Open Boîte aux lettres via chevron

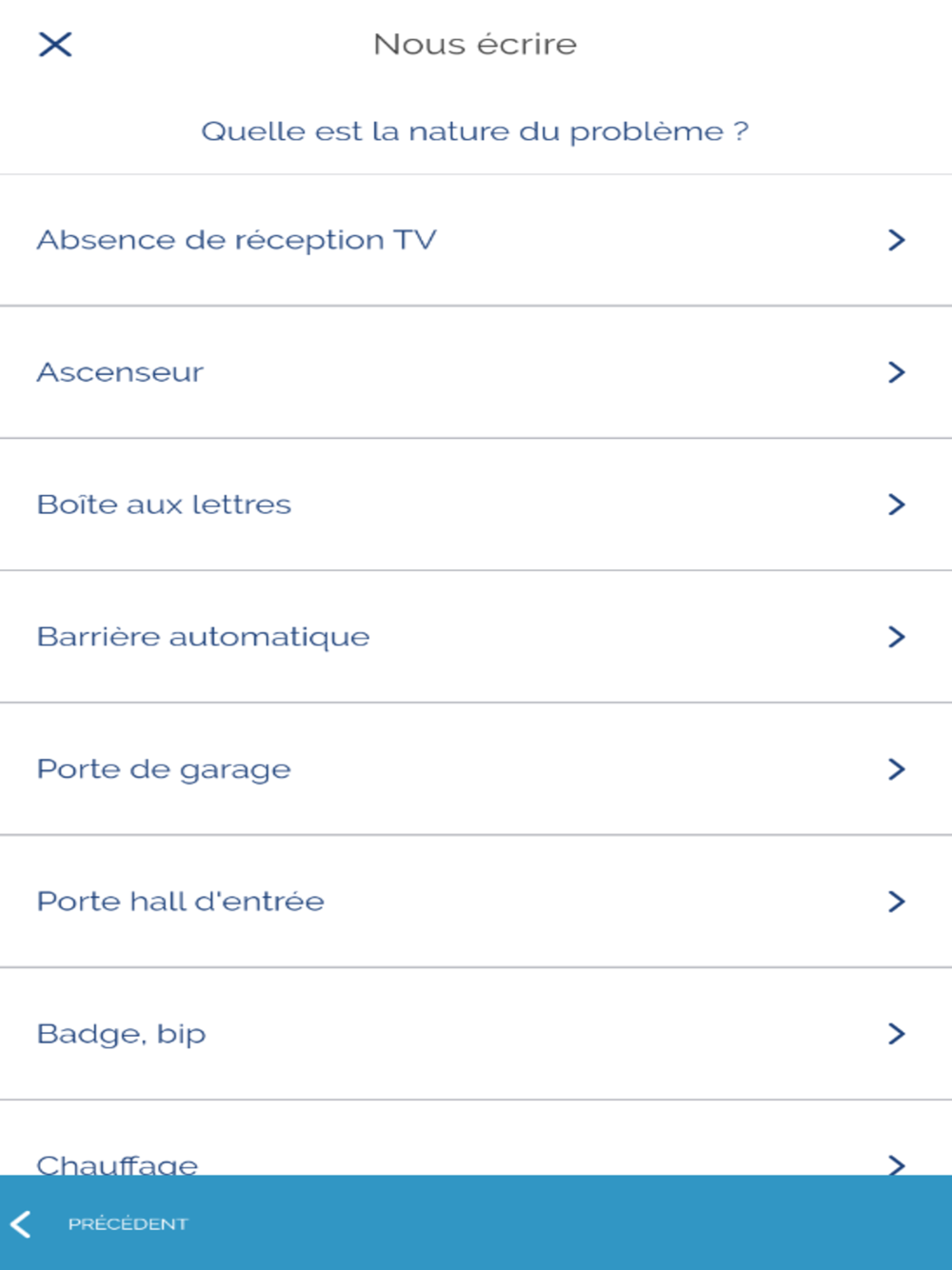tap(896, 505)
